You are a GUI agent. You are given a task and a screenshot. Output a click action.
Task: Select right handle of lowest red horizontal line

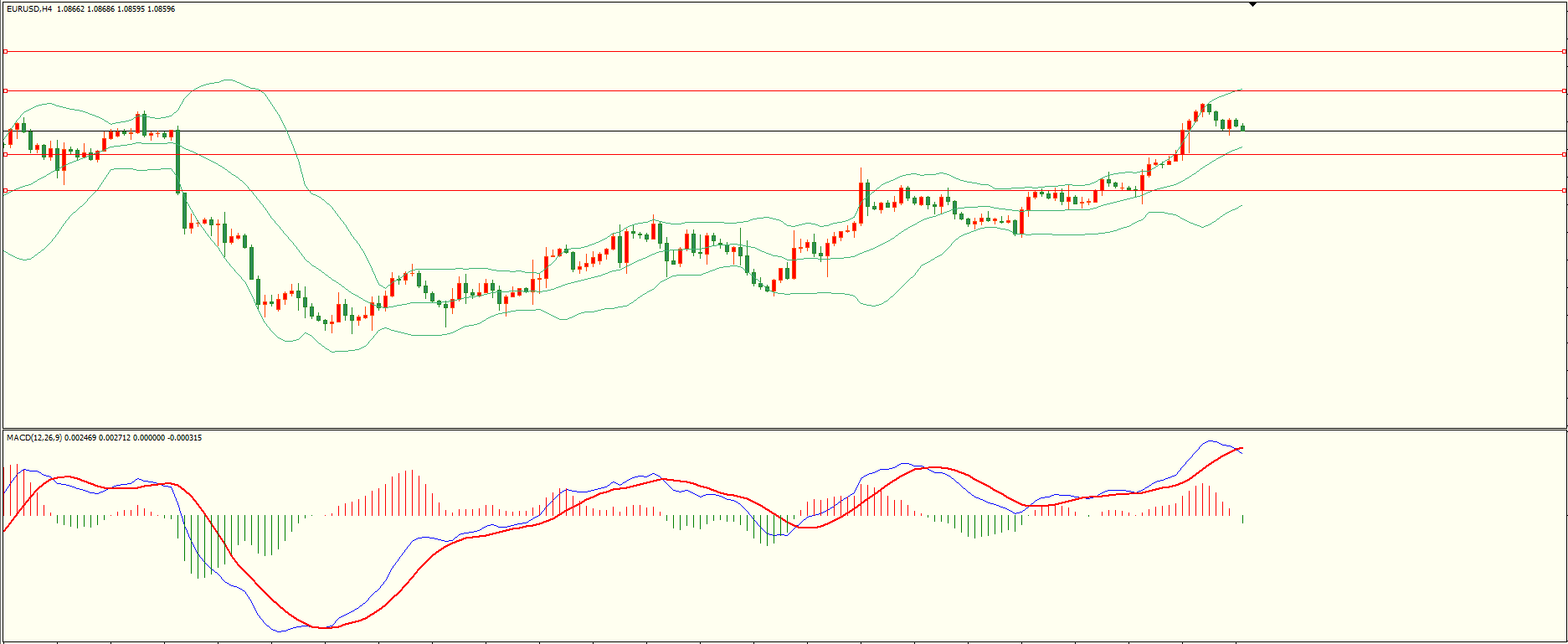pyautogui.click(x=1564, y=190)
